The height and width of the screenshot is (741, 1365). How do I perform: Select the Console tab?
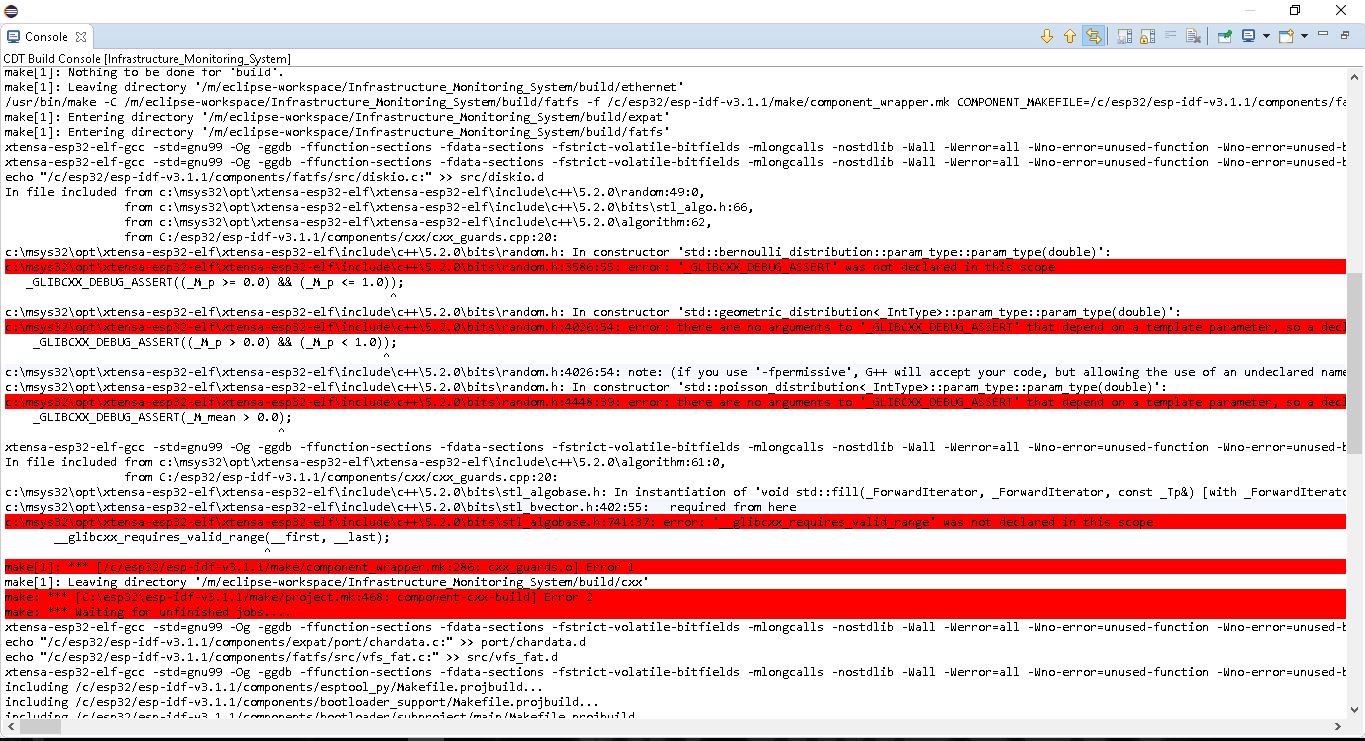click(45, 35)
